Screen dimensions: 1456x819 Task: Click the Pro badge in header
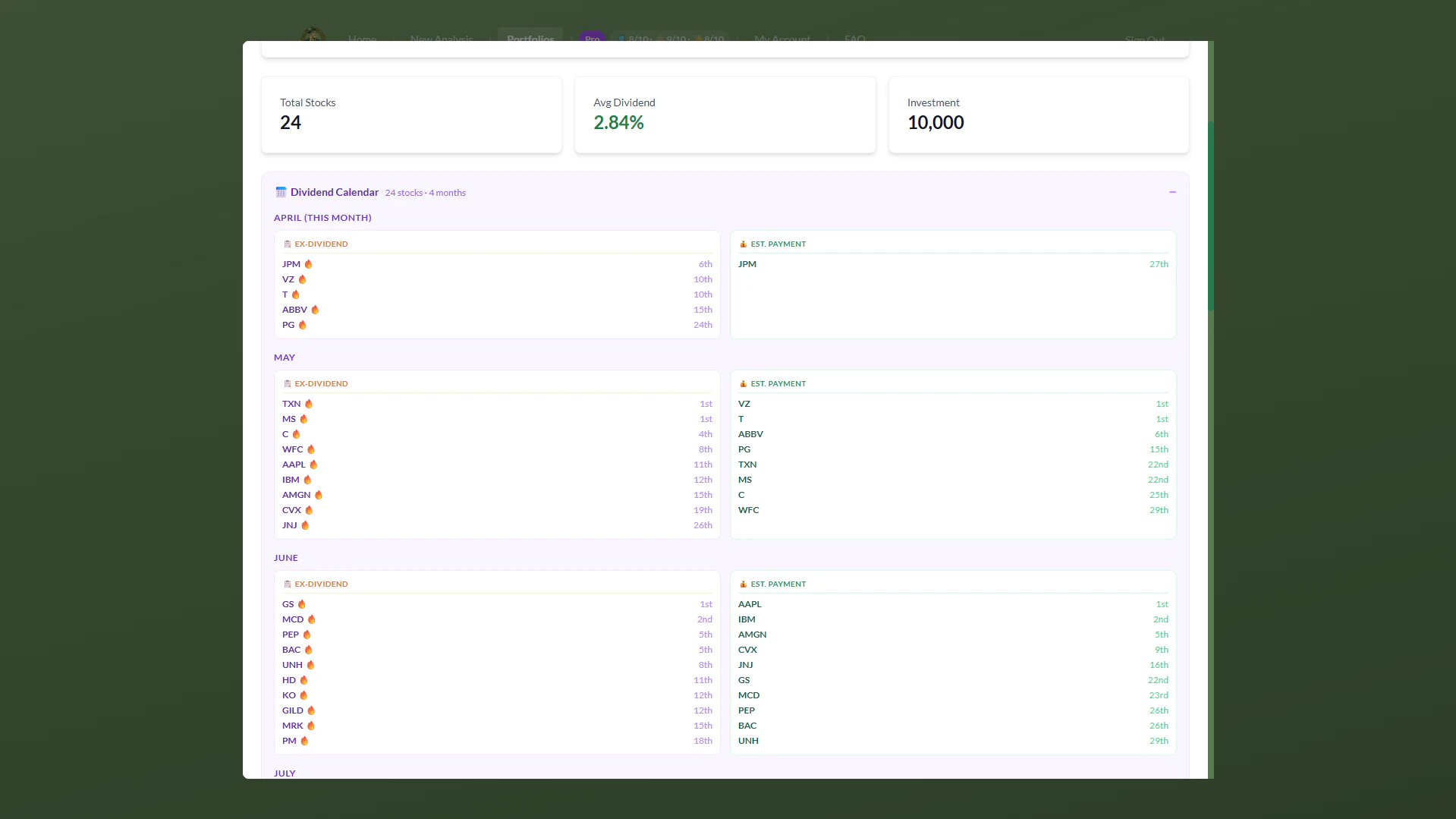592,37
